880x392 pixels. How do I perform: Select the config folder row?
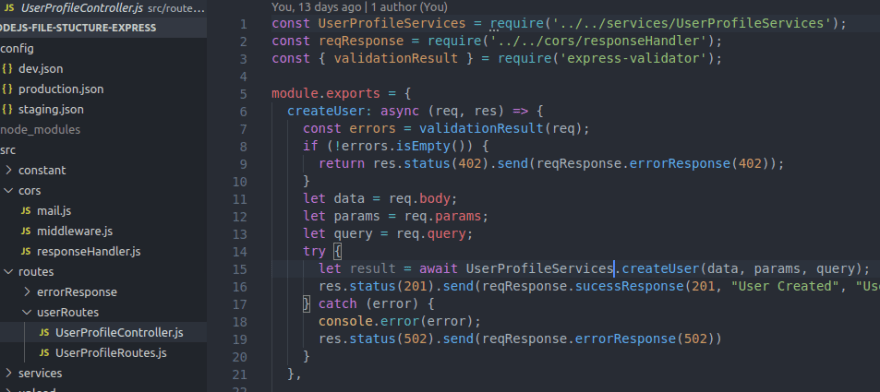coord(103,49)
